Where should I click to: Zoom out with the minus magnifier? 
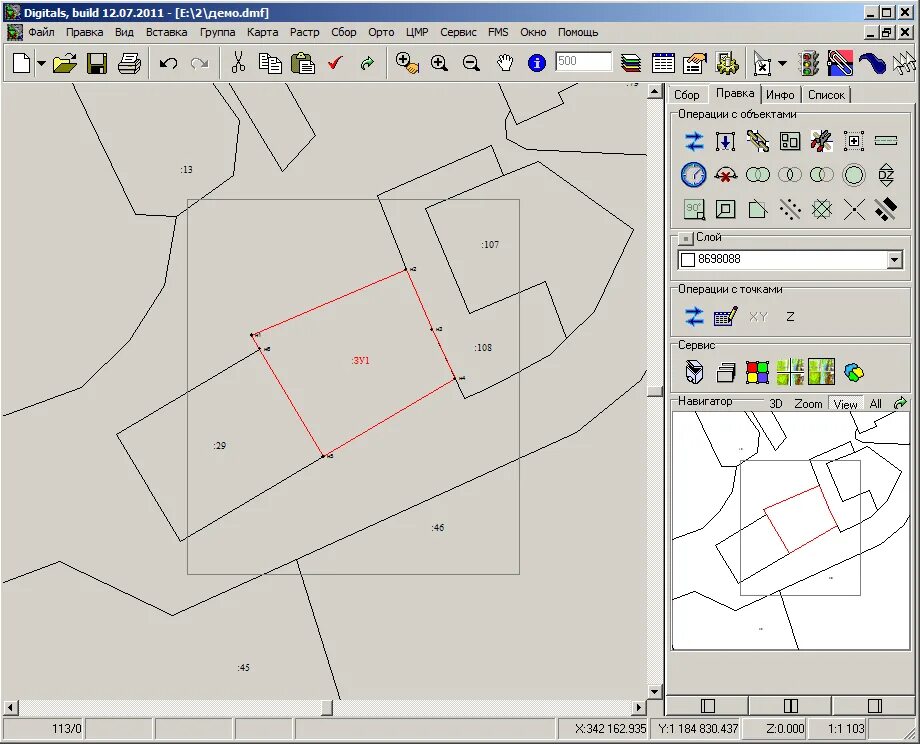471,63
